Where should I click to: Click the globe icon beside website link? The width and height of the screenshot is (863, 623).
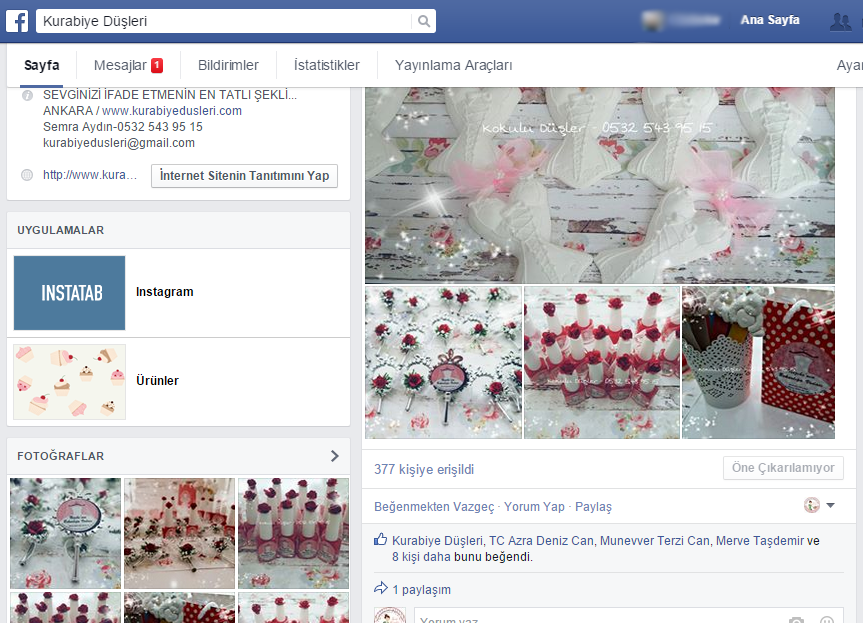click(x=27, y=176)
